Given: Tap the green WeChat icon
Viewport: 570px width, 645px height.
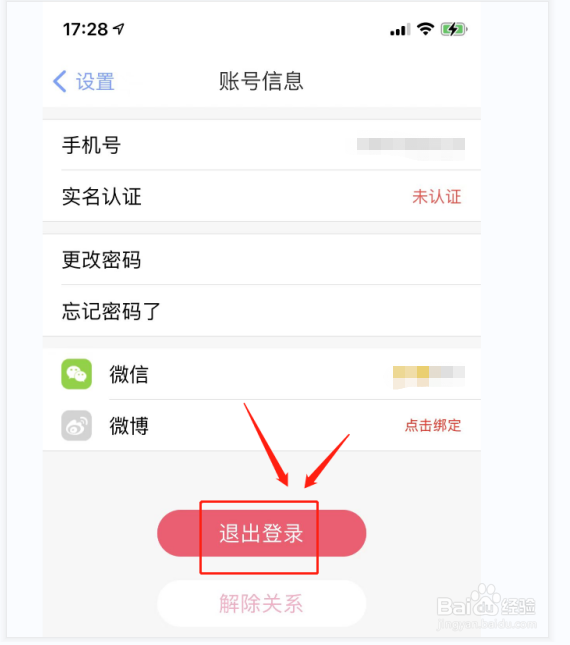Looking at the screenshot, I should click(x=76, y=374).
